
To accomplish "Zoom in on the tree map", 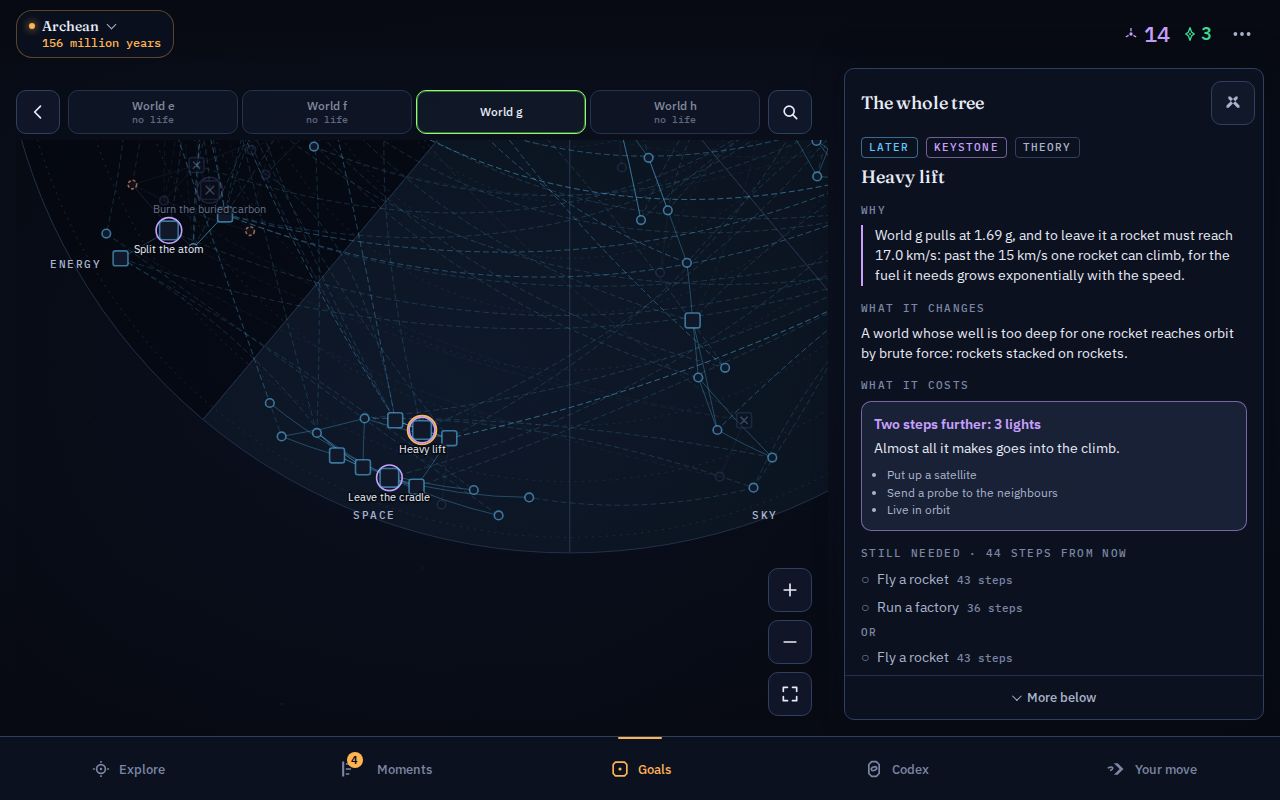I will click(x=790, y=590).
